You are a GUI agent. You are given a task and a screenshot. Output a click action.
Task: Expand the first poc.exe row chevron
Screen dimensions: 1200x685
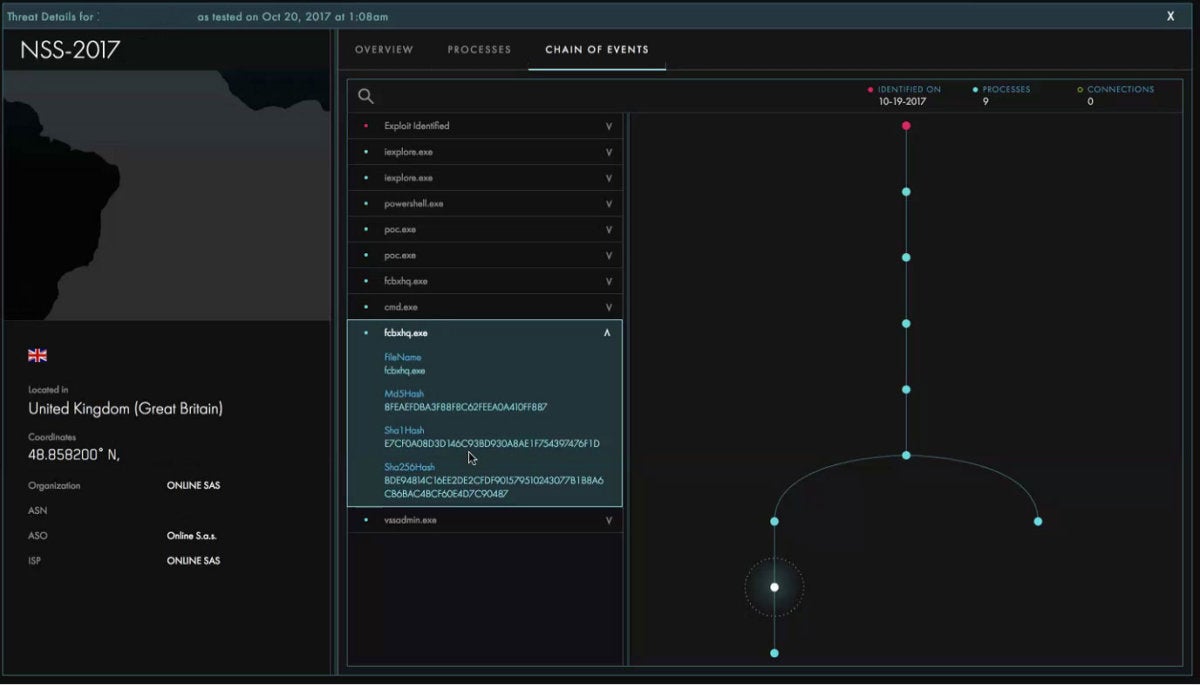(x=608, y=229)
